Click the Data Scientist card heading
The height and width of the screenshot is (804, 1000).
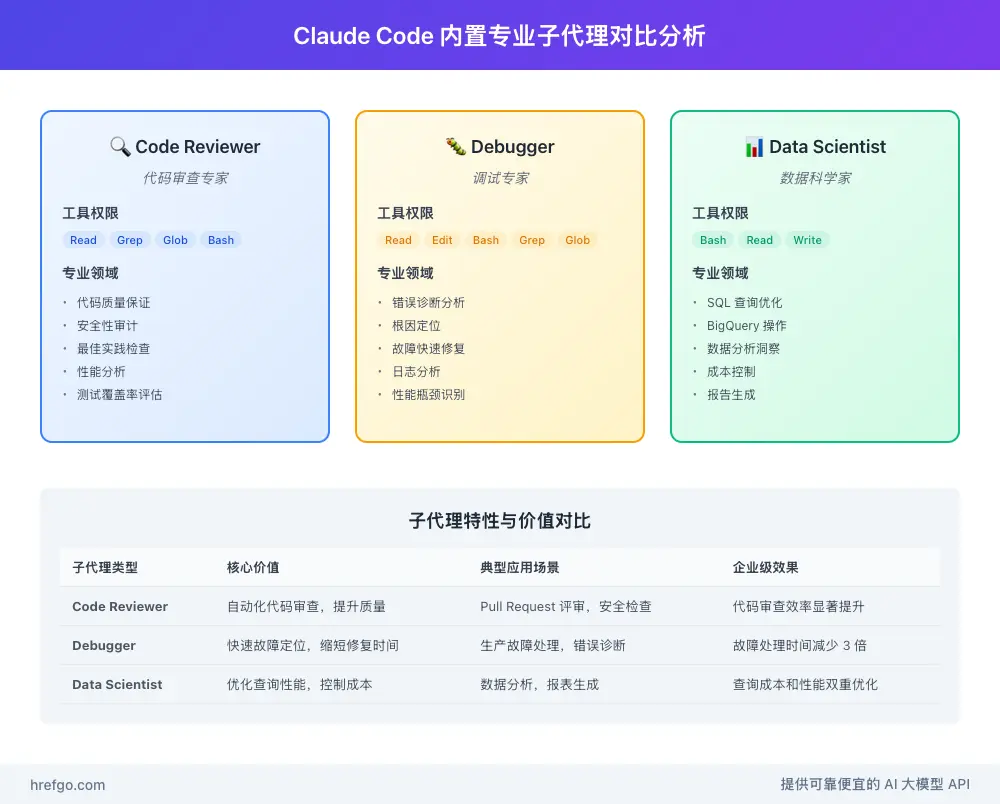coord(828,147)
